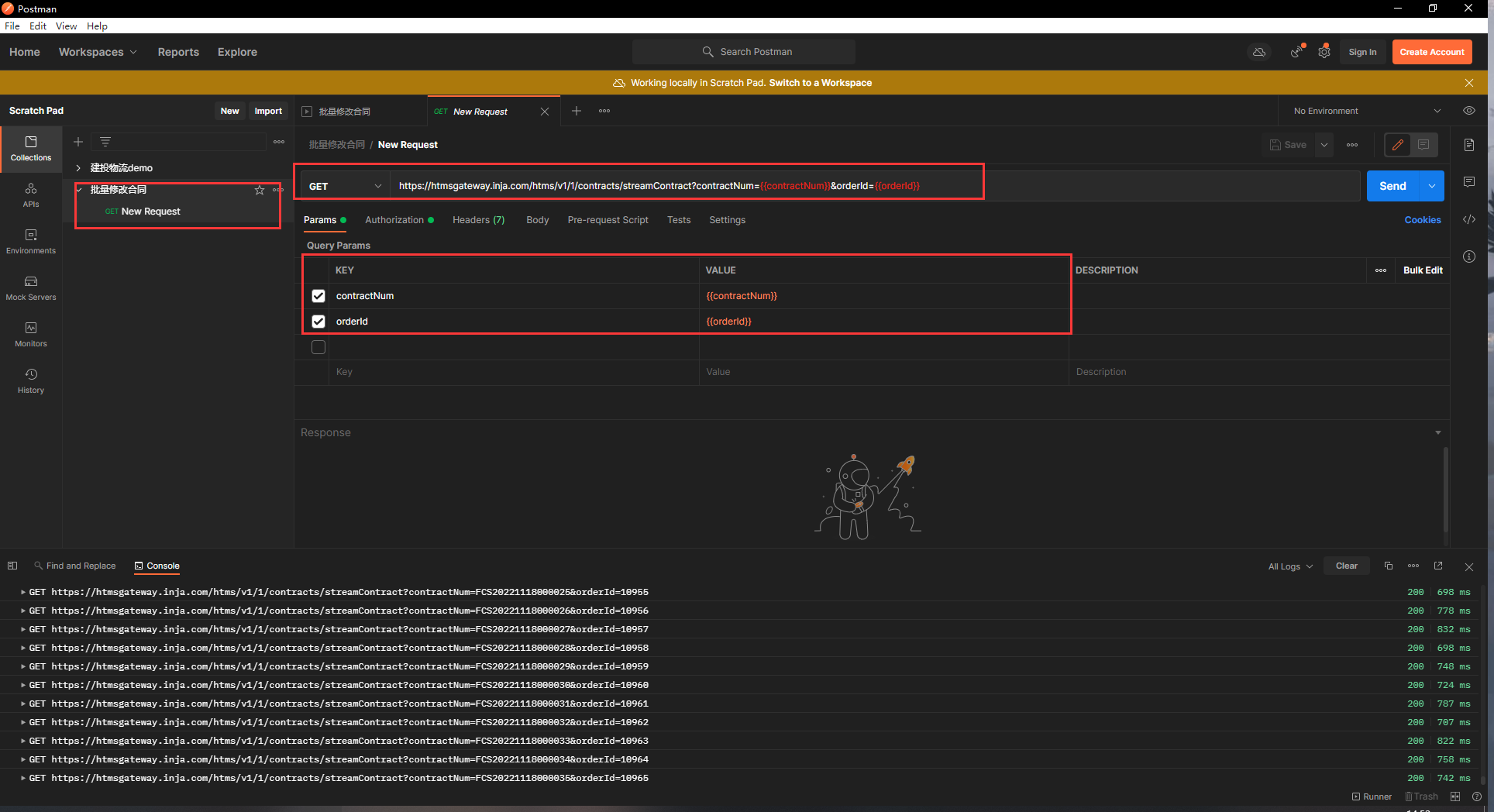This screenshot has height=812, width=1494.
Task: Click the Create Account button
Action: point(1432,52)
